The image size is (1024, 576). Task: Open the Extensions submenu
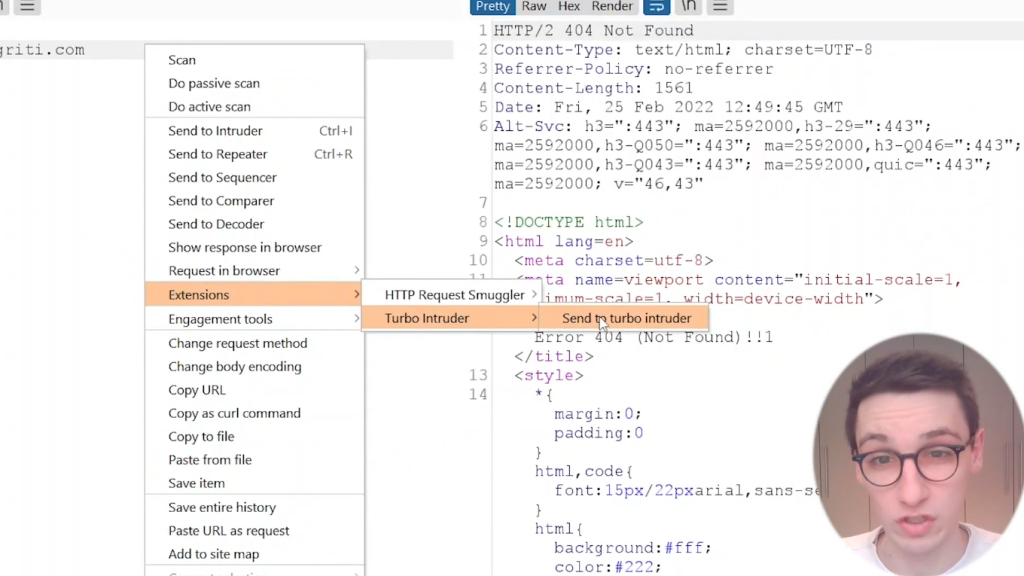[x=255, y=295]
